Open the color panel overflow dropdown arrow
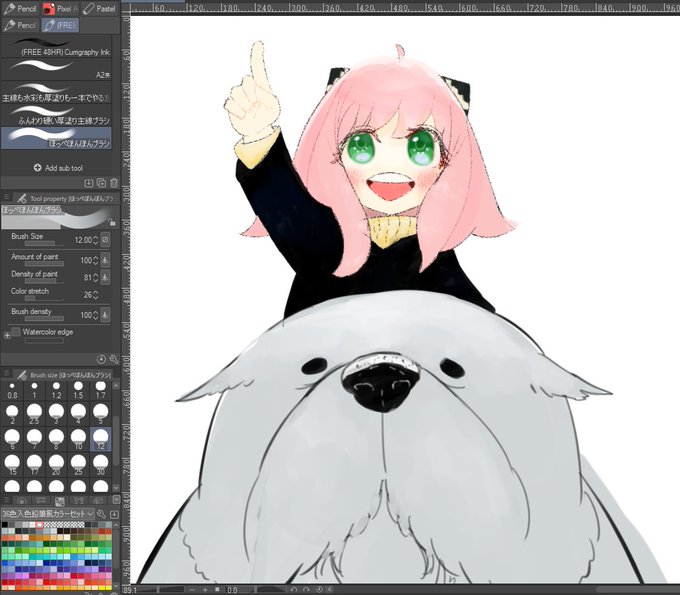The height and width of the screenshot is (595, 680). [116, 500]
